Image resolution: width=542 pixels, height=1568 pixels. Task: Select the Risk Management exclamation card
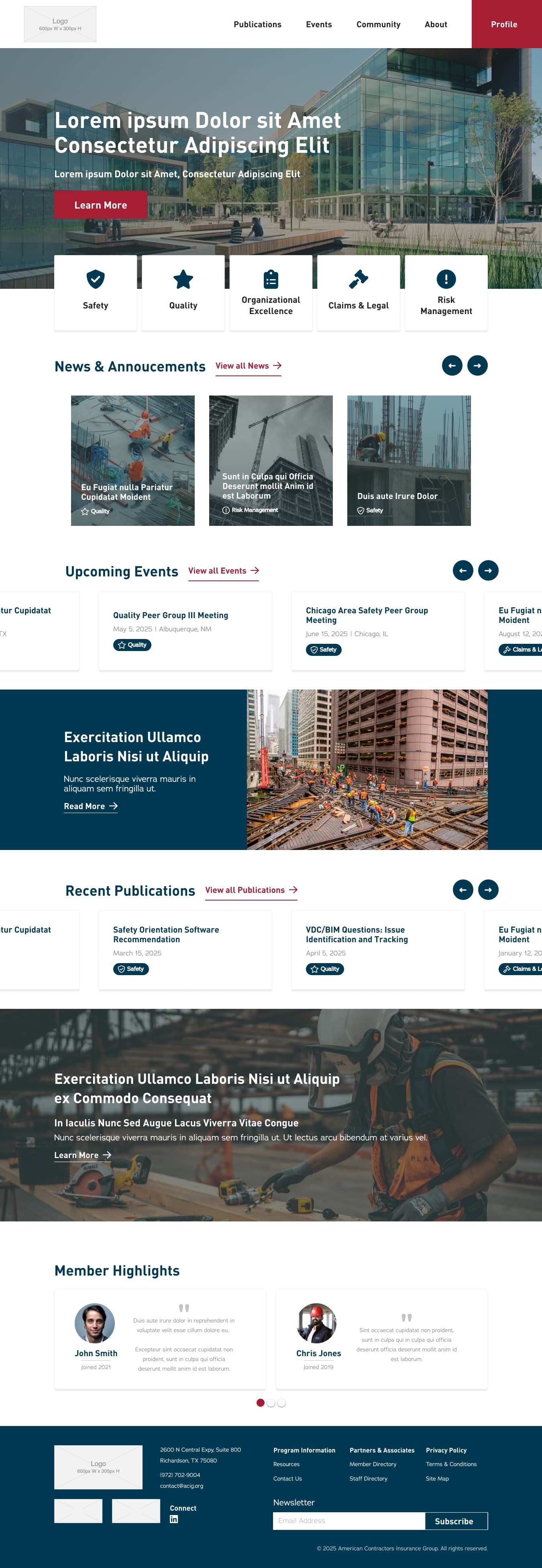pos(446,293)
